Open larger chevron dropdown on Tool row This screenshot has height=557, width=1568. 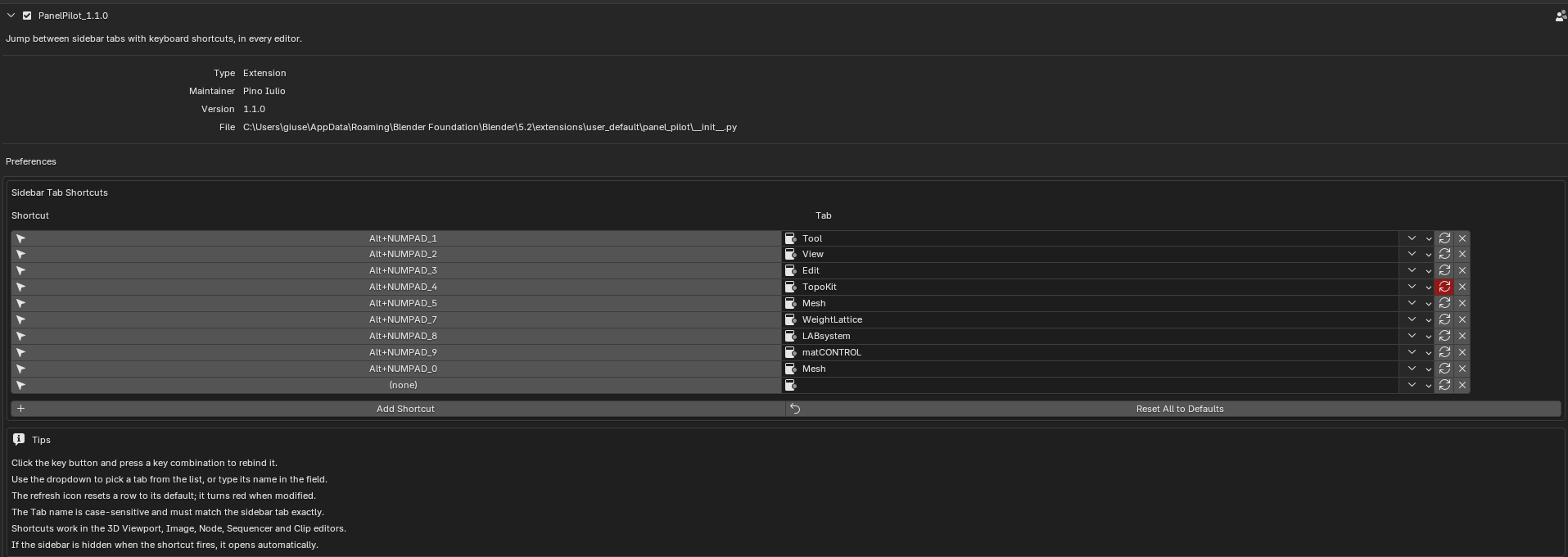click(1412, 238)
